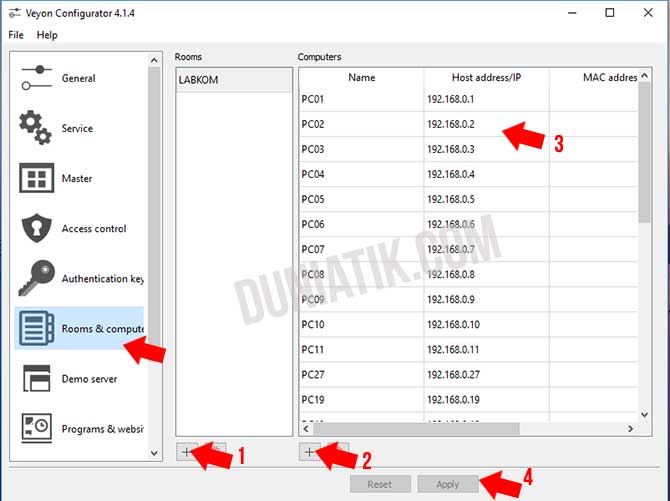Click the add computer plus button
The height and width of the screenshot is (501, 670).
tap(309, 452)
